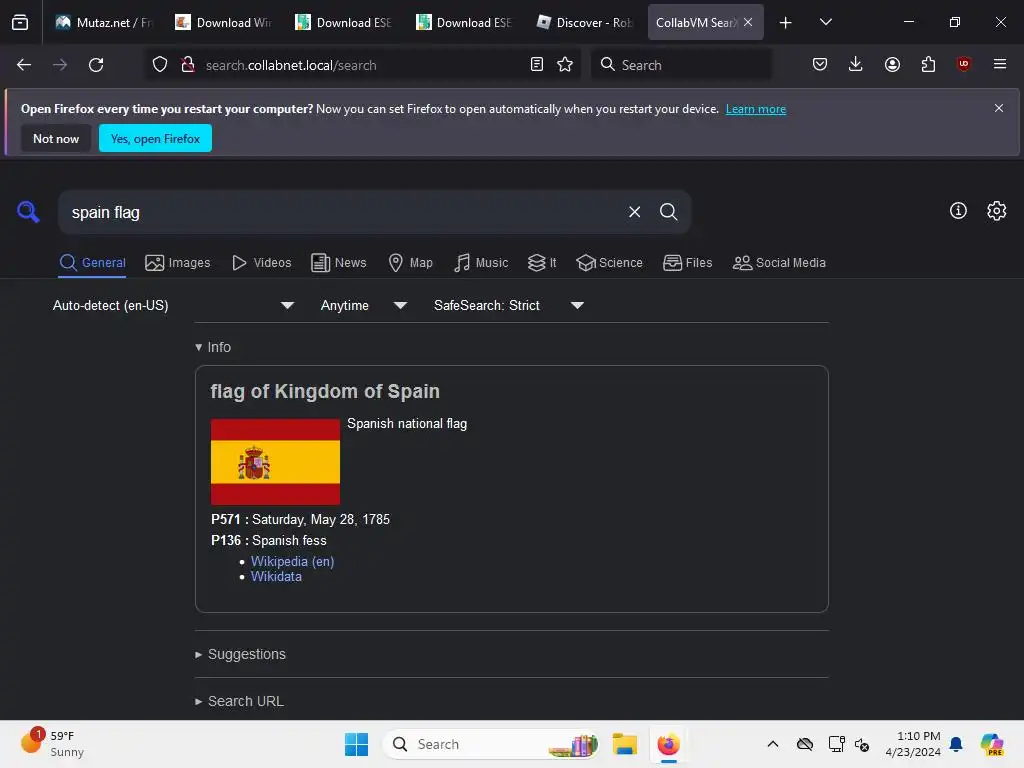The image size is (1024, 768).
Task: Collapse the Info section
Action: [213, 347]
